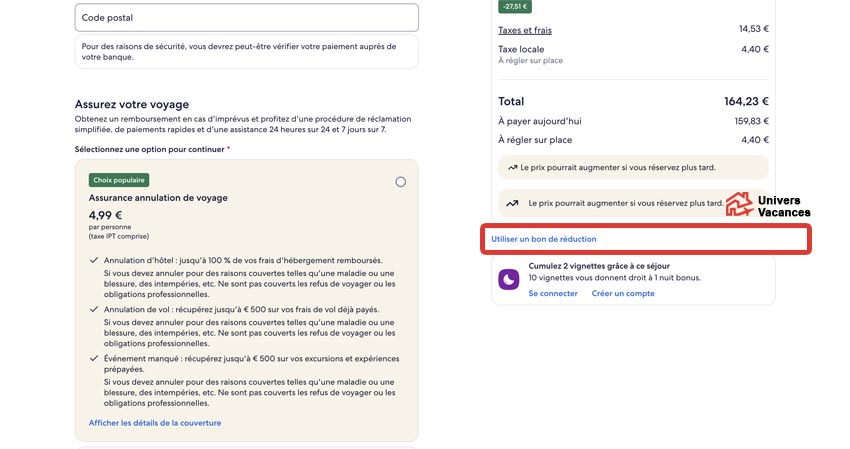Click the Se connecter link
850x449 pixels.
553,293
